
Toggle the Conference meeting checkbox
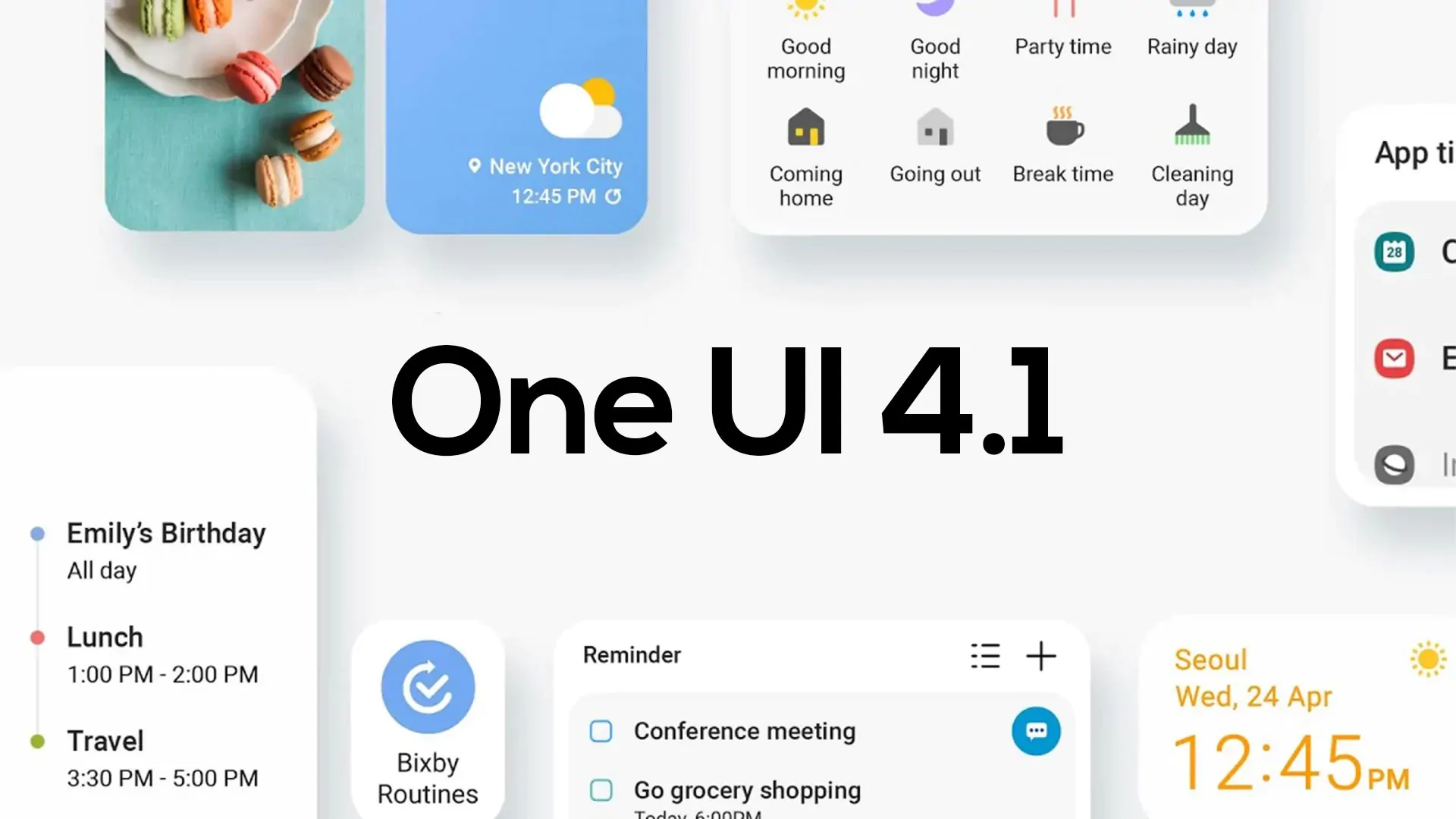tap(601, 731)
